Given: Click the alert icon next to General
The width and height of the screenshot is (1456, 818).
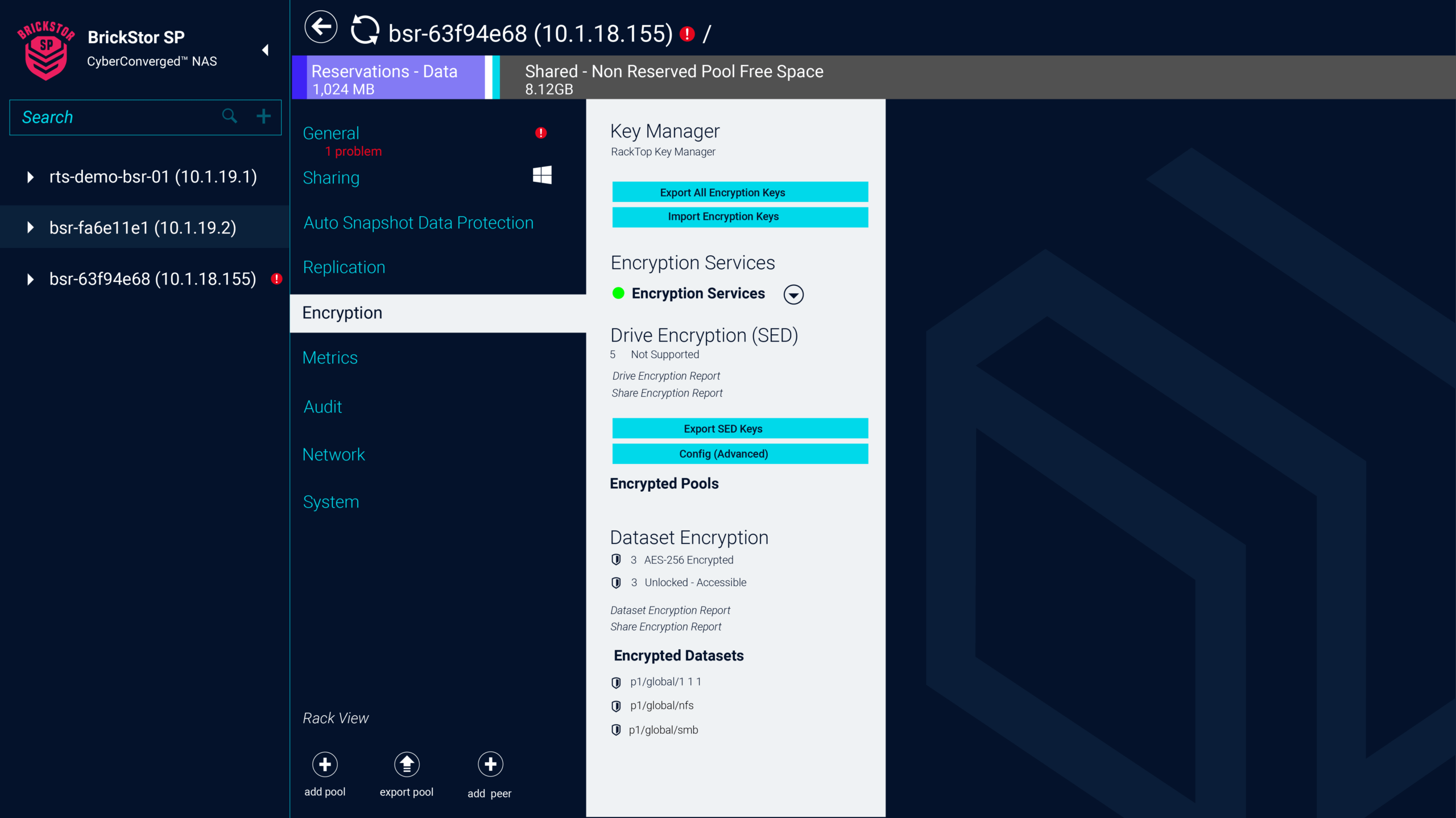Looking at the screenshot, I should click(x=541, y=133).
